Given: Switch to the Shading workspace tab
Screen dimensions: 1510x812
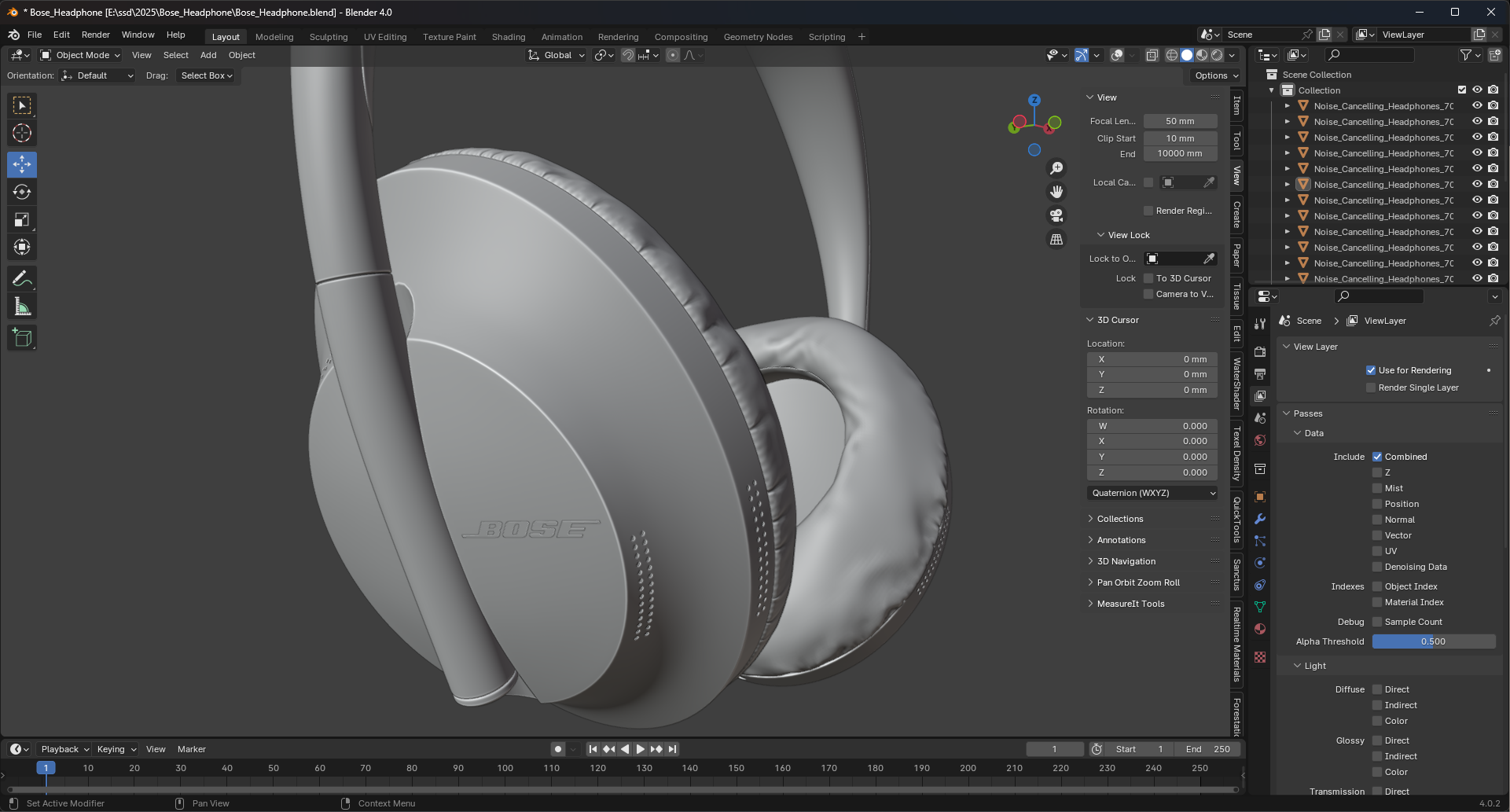Looking at the screenshot, I should click(x=509, y=37).
